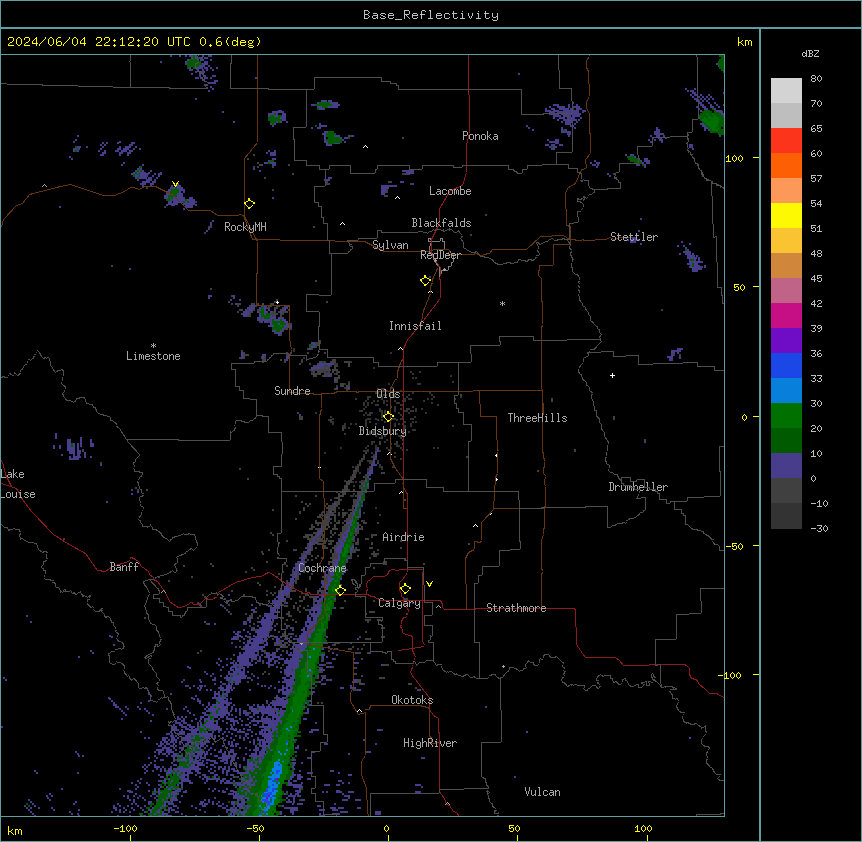Click the green echo patch at the top-right corner

[x=712, y=120]
